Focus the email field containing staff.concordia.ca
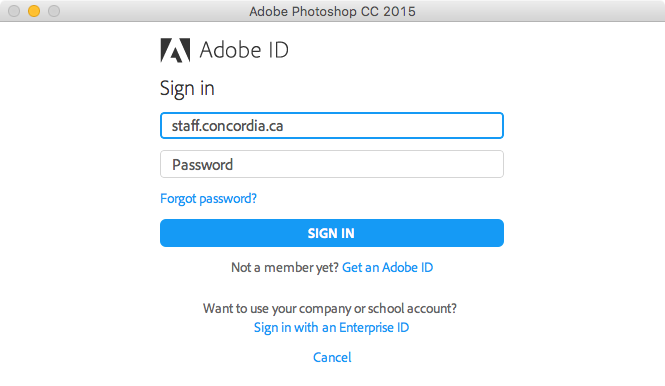Viewport: 665px width, 386px height. point(332,126)
